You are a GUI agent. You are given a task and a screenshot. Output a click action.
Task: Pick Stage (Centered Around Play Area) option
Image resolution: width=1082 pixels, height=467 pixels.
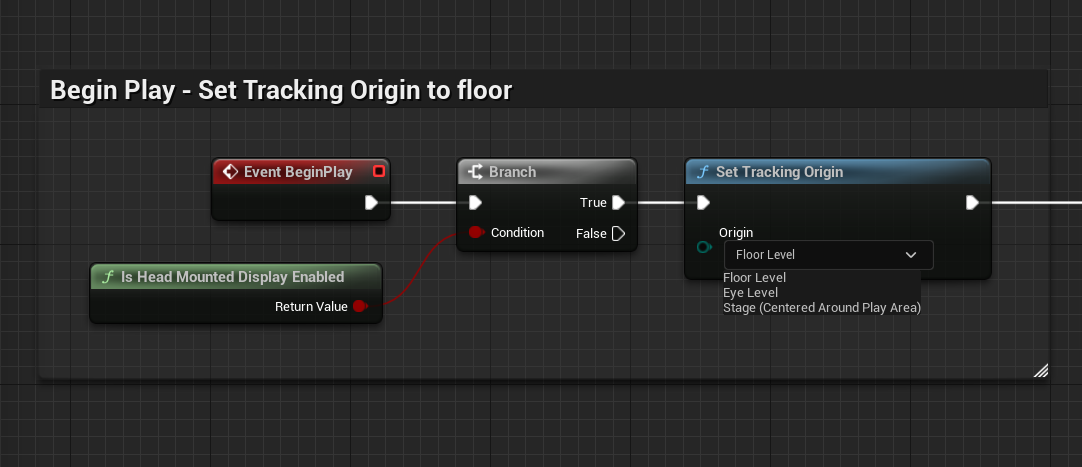[x=821, y=308]
